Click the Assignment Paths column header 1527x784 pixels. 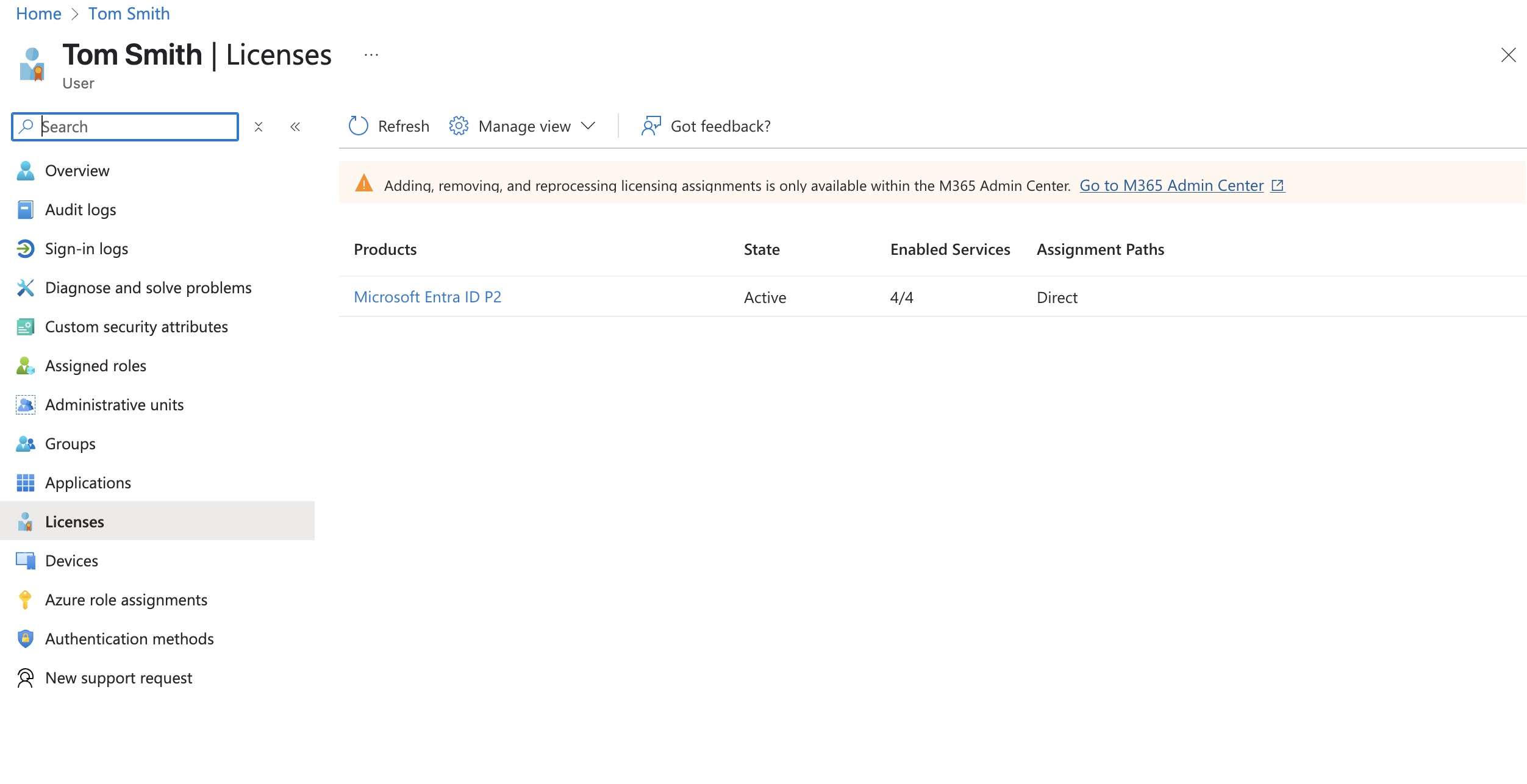pos(1100,249)
